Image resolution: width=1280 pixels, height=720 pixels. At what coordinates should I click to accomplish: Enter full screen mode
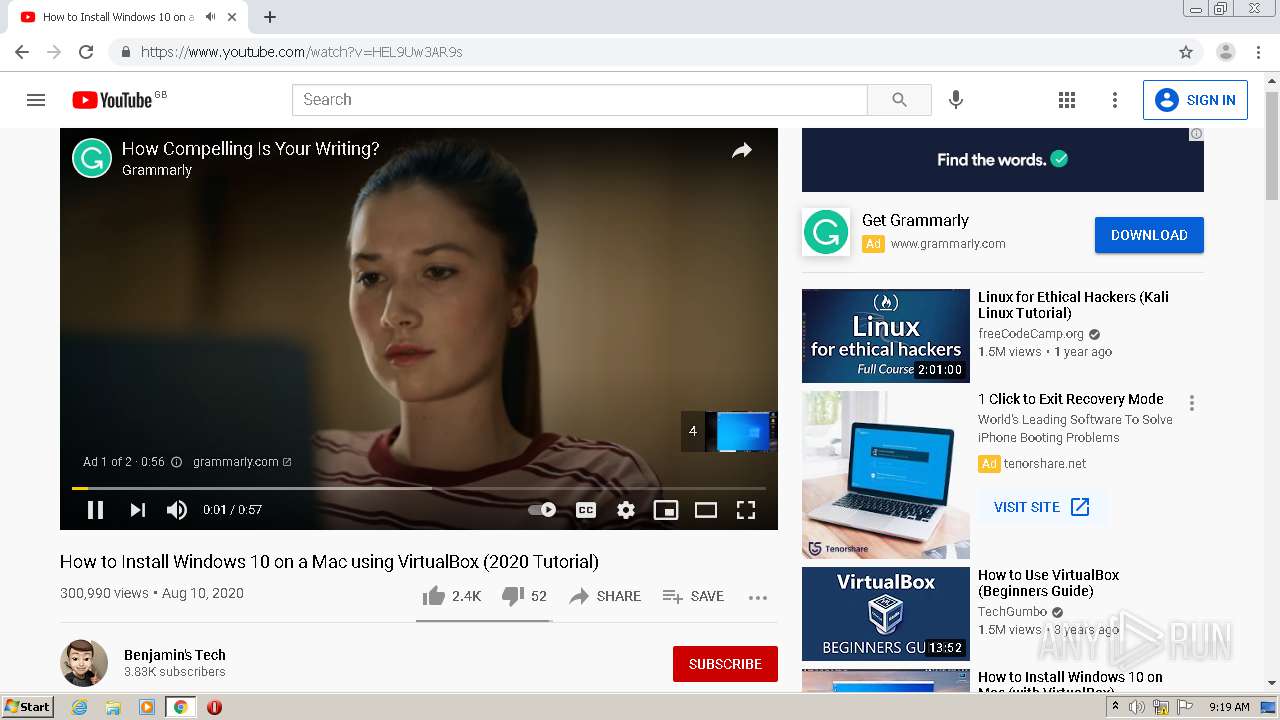(746, 510)
